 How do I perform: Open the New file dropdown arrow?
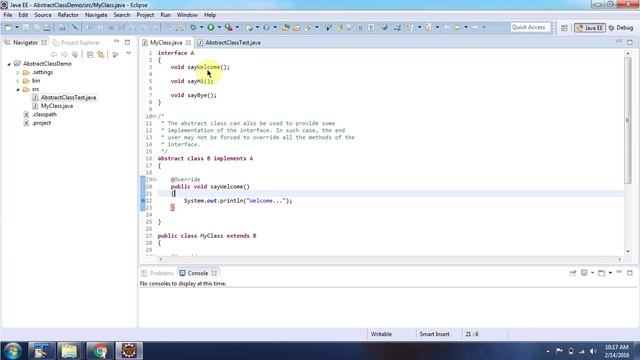click(17, 27)
